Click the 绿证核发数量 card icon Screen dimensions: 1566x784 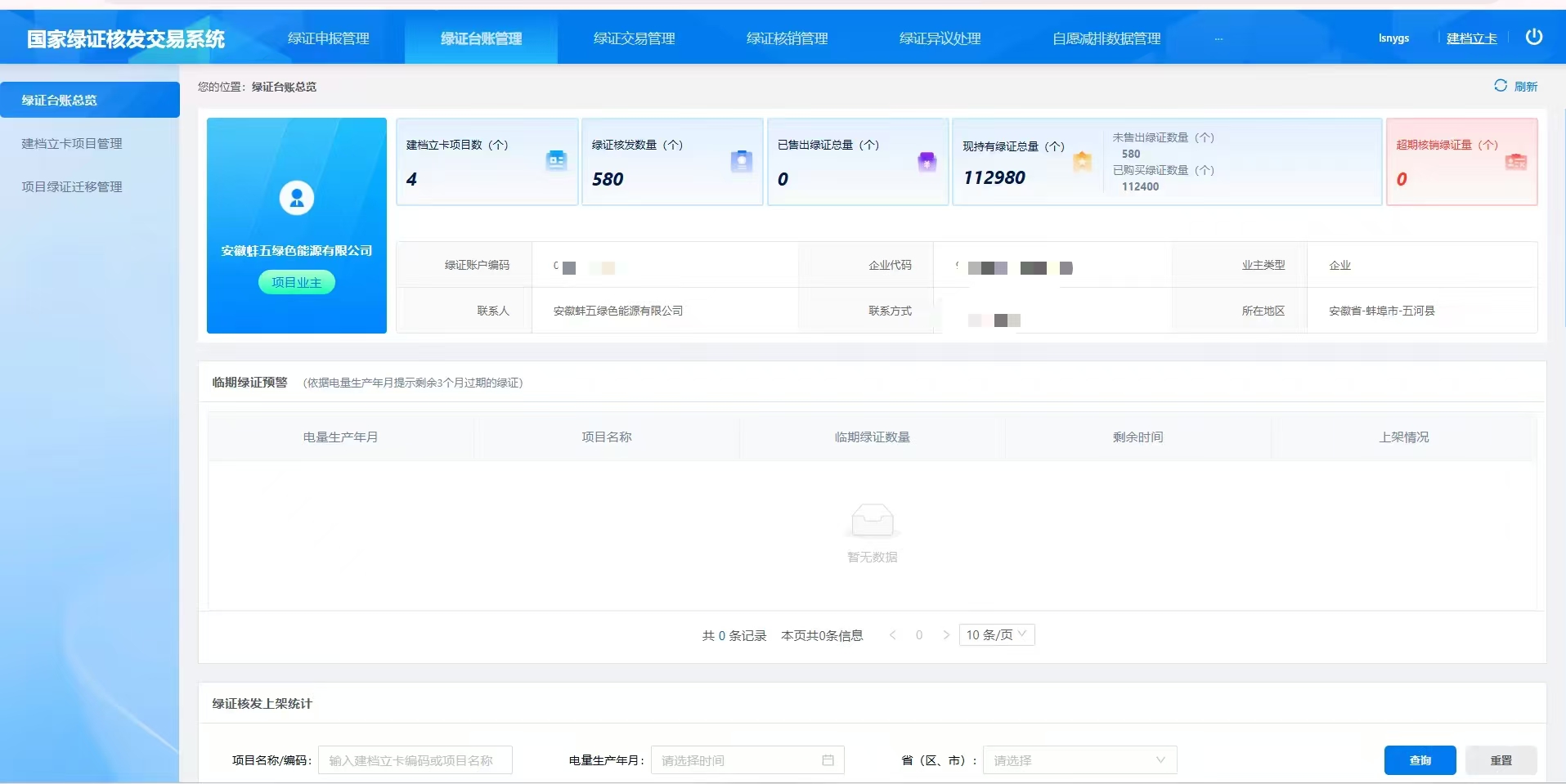click(741, 161)
